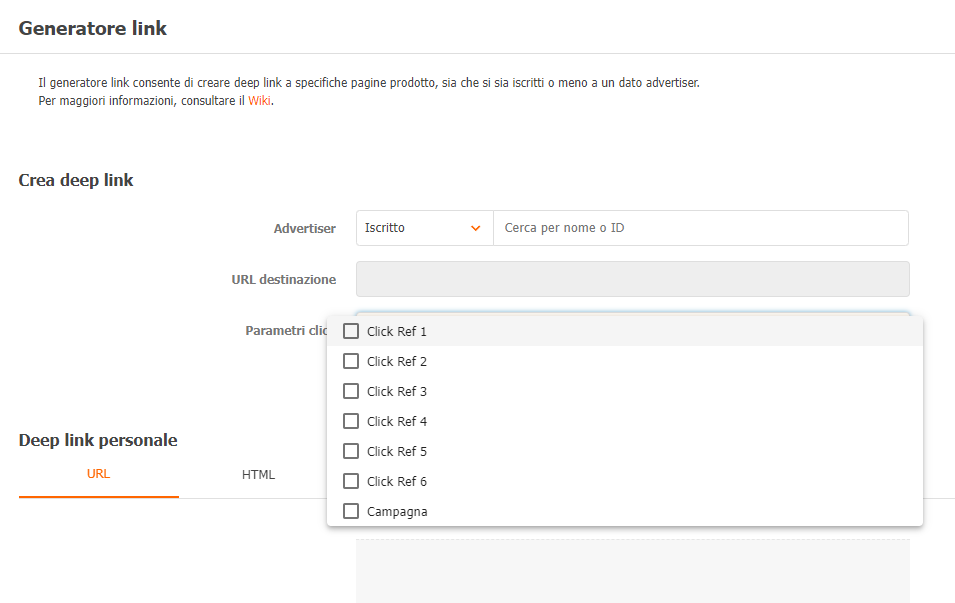Click the generated deep link output area
The width and height of the screenshot is (955, 603).
[x=632, y=570]
